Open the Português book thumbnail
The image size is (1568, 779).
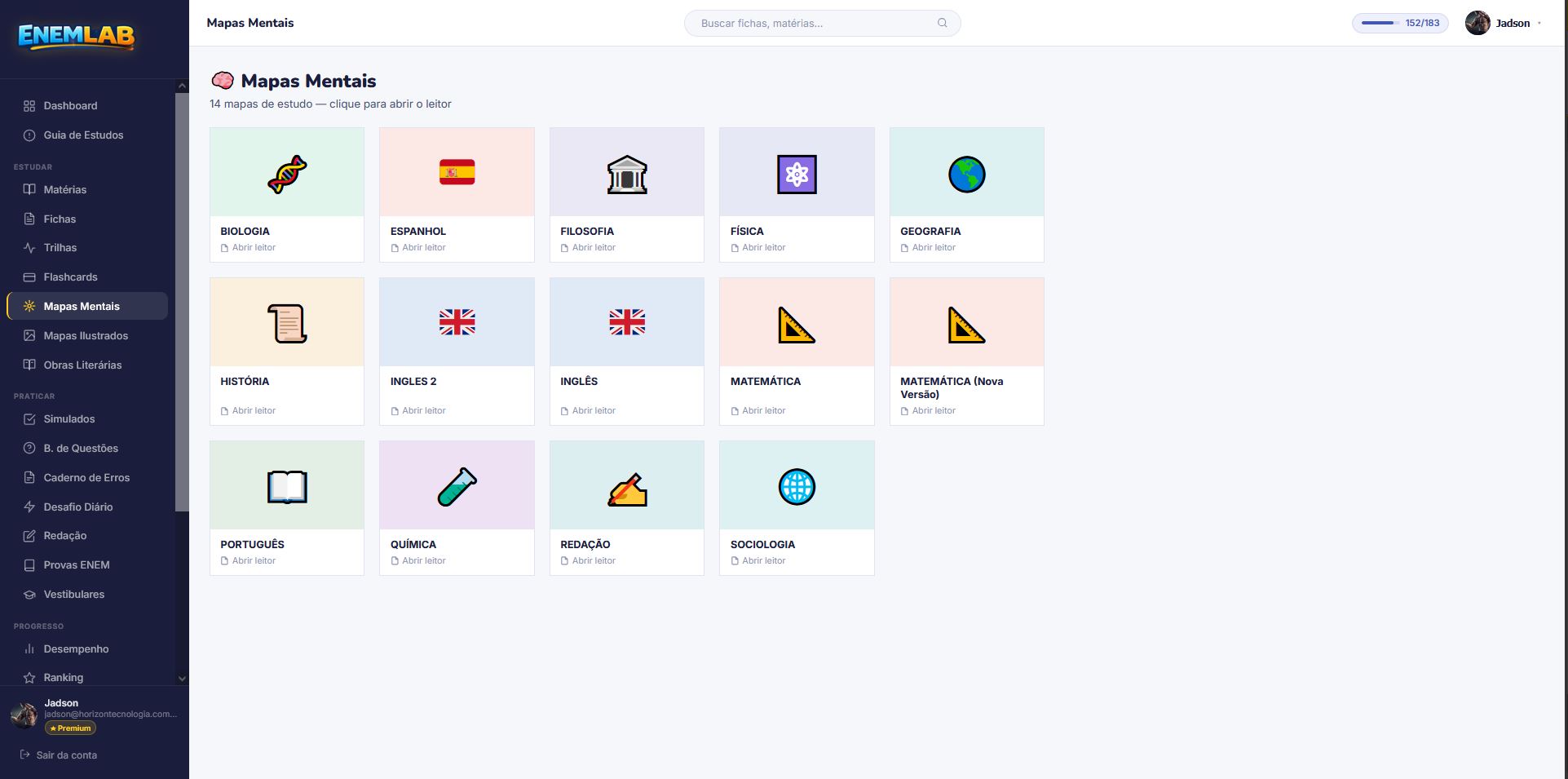[x=287, y=485]
